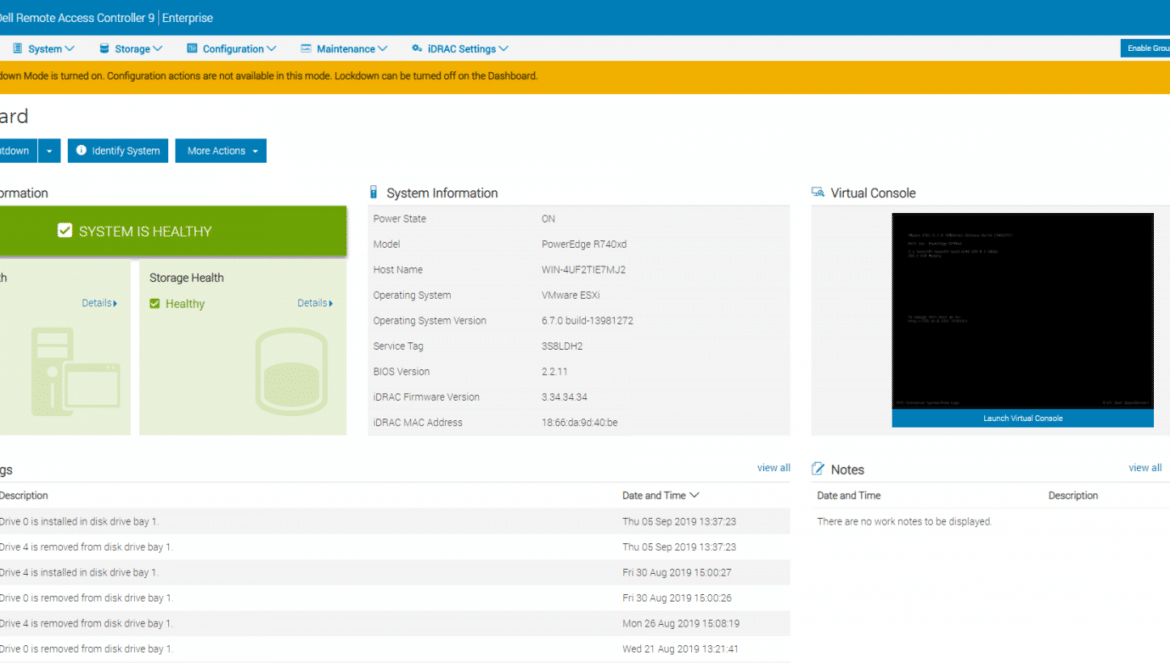
Task: Click the SYSTEM IS HEALTHY banner
Action: tap(173, 231)
